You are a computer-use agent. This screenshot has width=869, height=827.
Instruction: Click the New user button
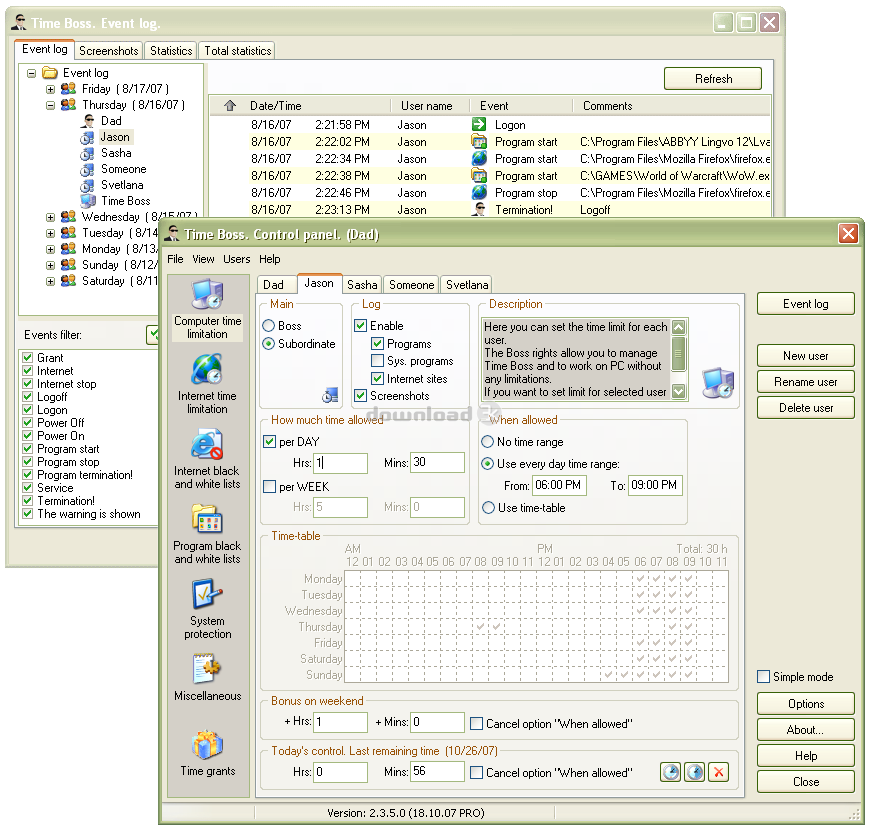(805, 355)
